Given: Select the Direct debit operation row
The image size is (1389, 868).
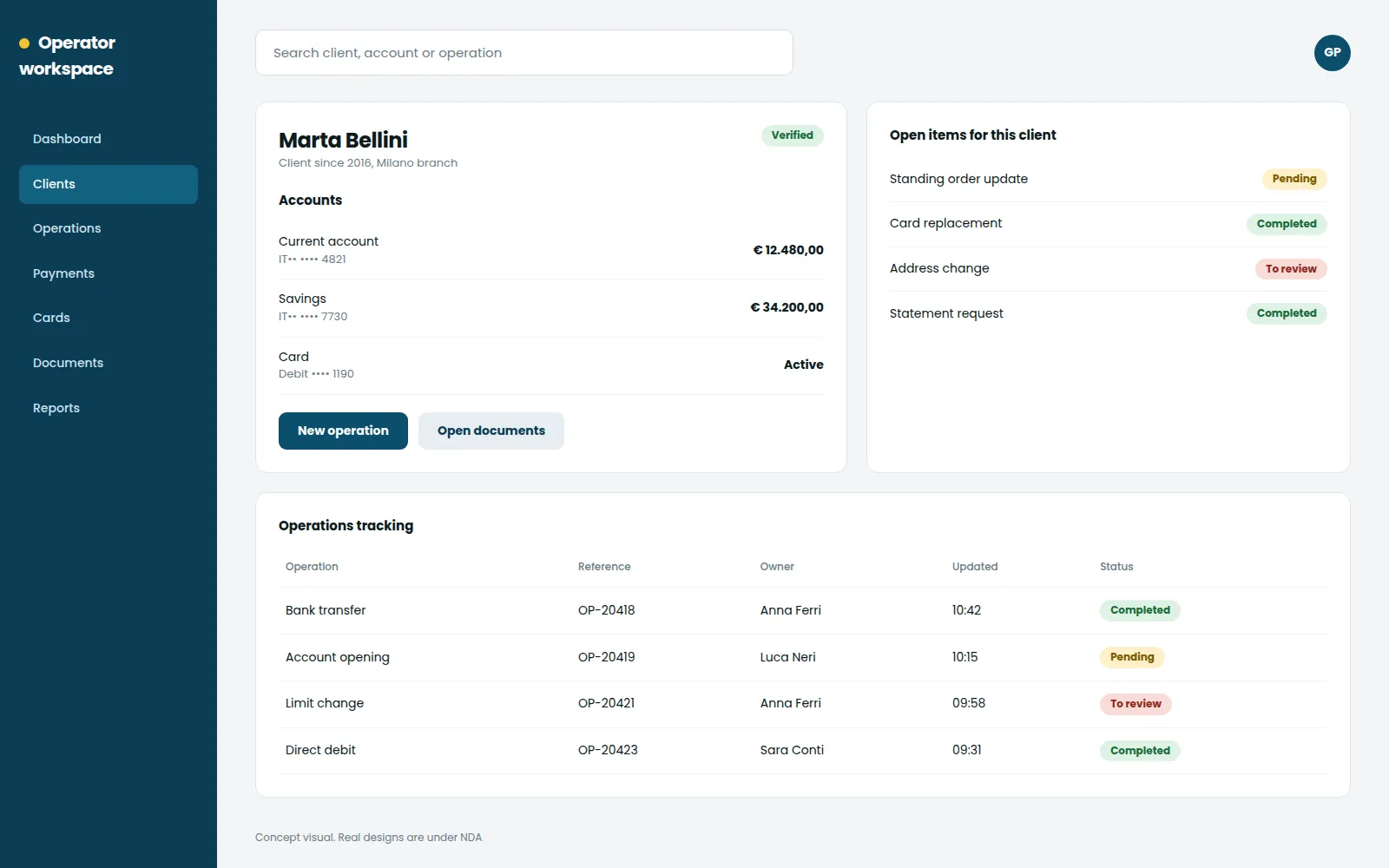Looking at the screenshot, I should click(803, 751).
